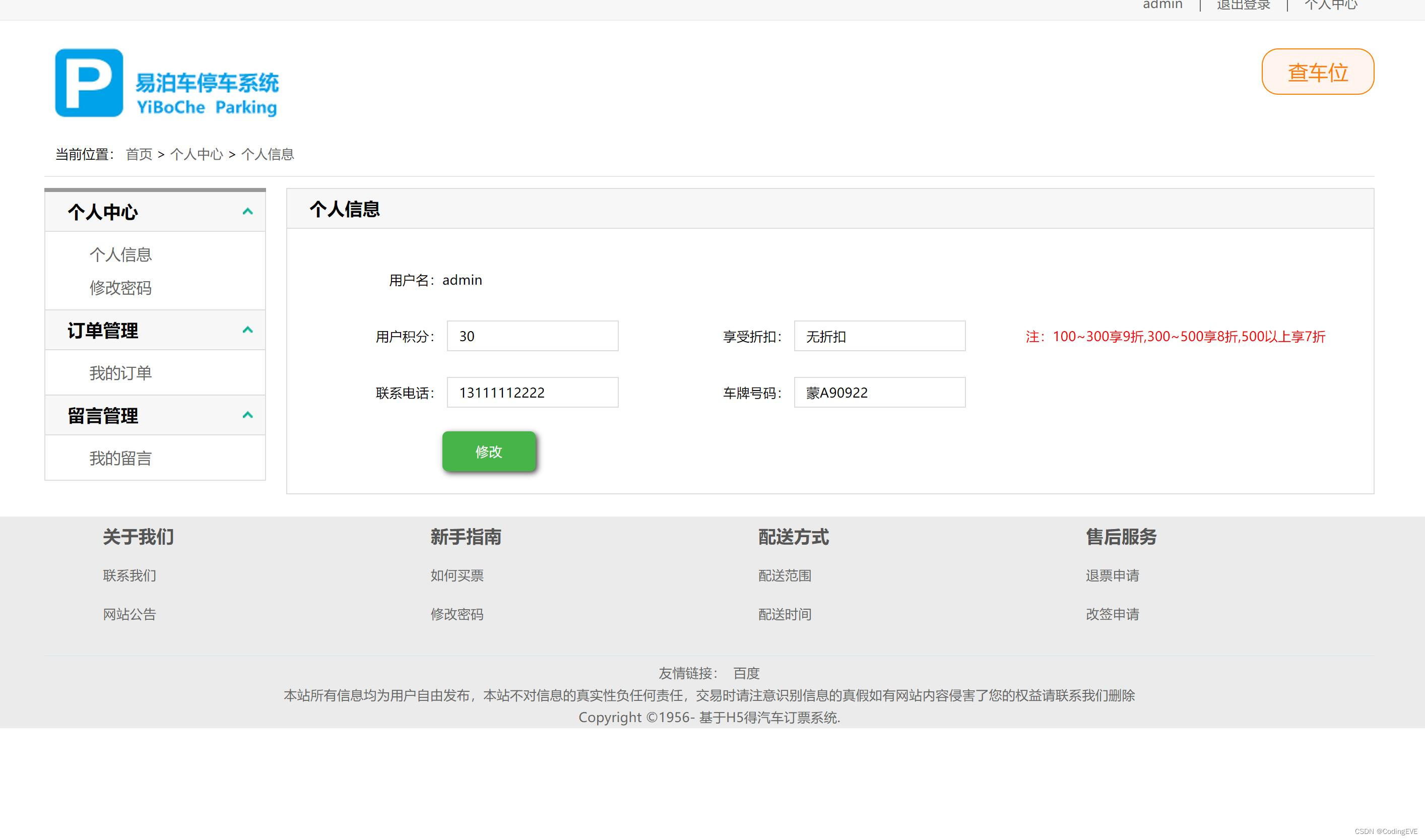The height and width of the screenshot is (840, 1425).
Task: Open 个人信息 in the sidebar
Action: click(x=120, y=254)
